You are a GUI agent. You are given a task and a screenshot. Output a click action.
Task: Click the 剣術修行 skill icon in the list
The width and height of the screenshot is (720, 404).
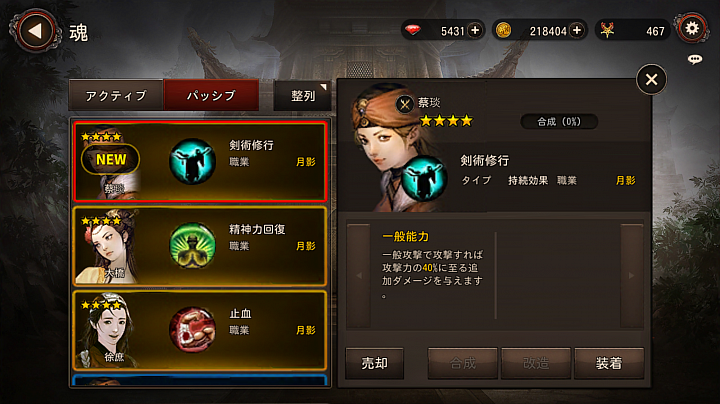pyautogui.click(x=192, y=161)
